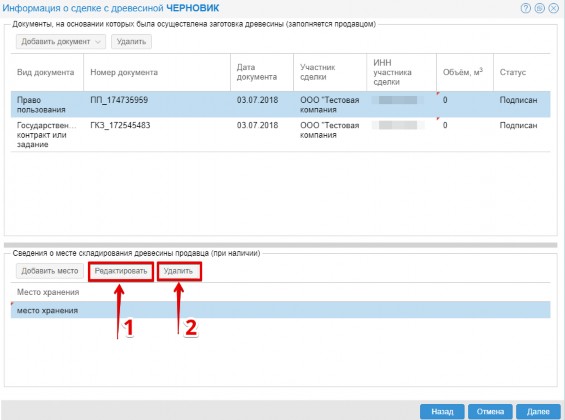Click the Место хранения column header
Image resolution: width=565 pixels, height=420 pixels.
(x=48, y=292)
